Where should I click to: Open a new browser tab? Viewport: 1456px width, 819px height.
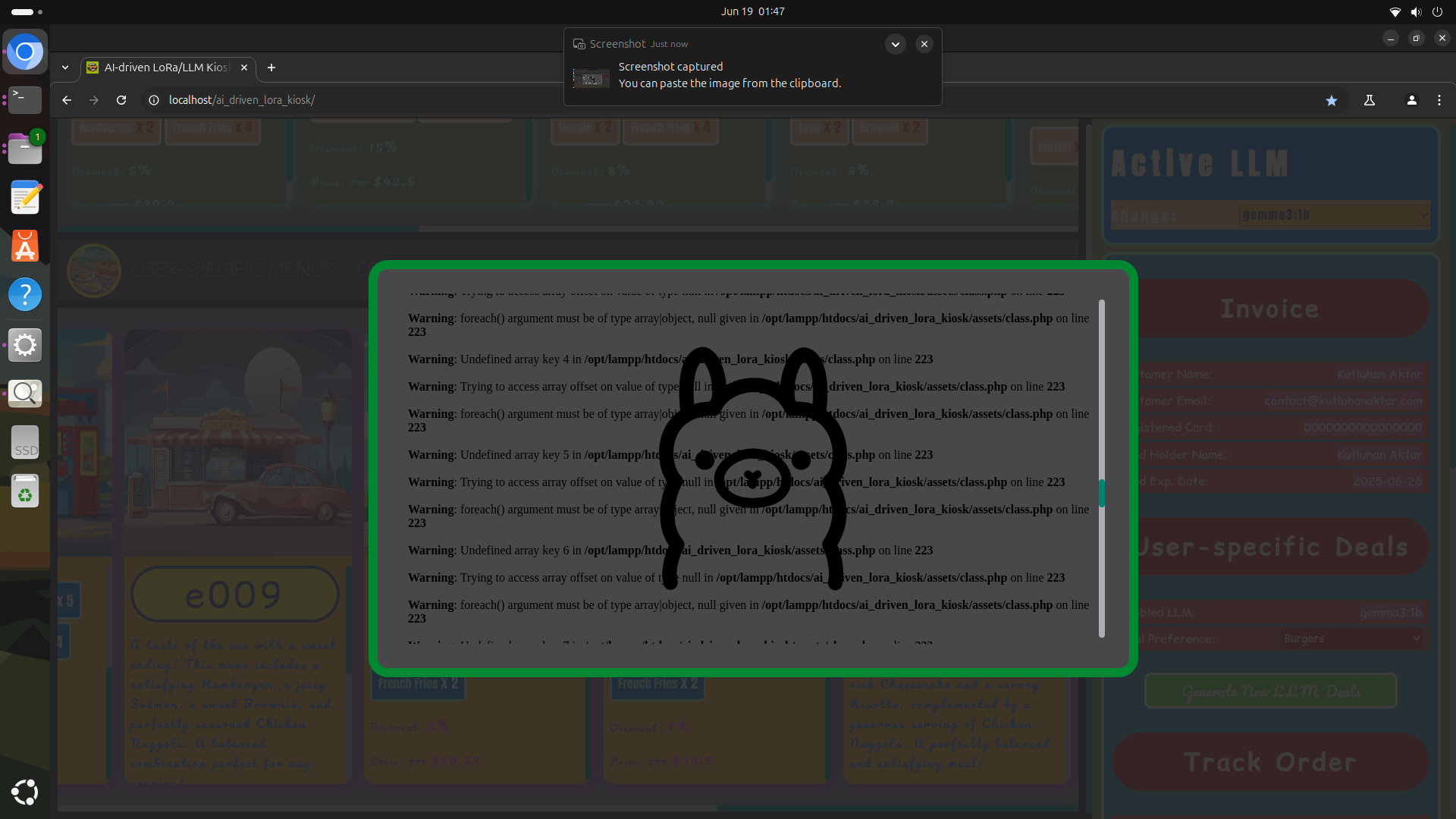pos(271,67)
